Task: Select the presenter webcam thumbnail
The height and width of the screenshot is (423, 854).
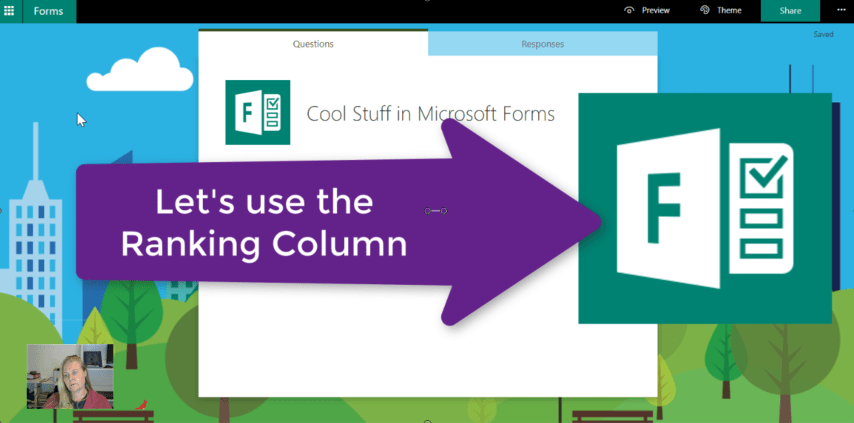Action: point(70,376)
